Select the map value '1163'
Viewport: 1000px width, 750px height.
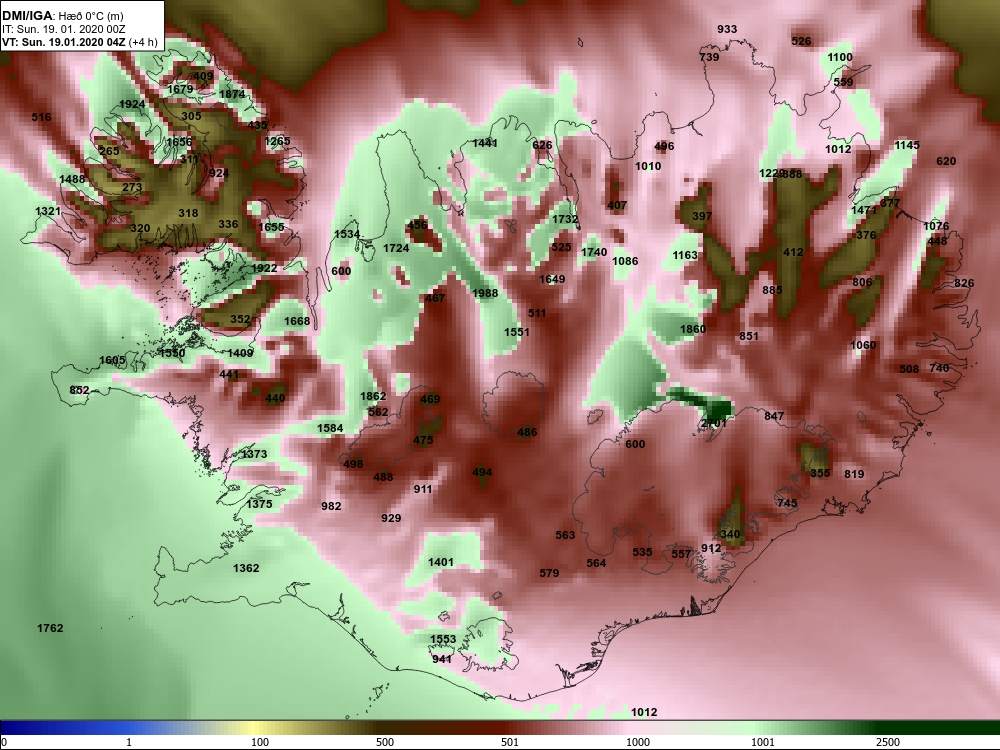coord(685,255)
